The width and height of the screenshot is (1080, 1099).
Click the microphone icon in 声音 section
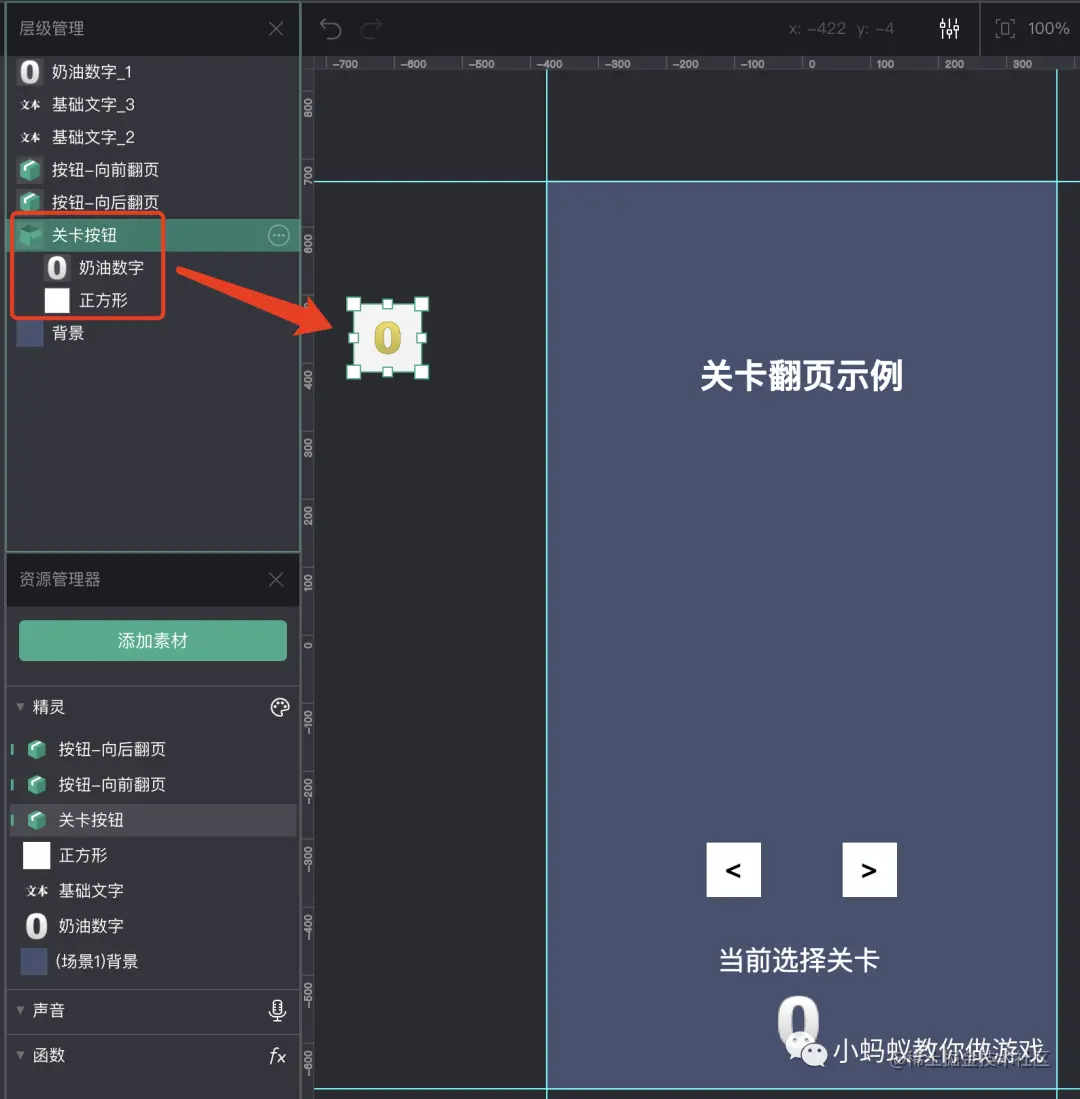(278, 1010)
